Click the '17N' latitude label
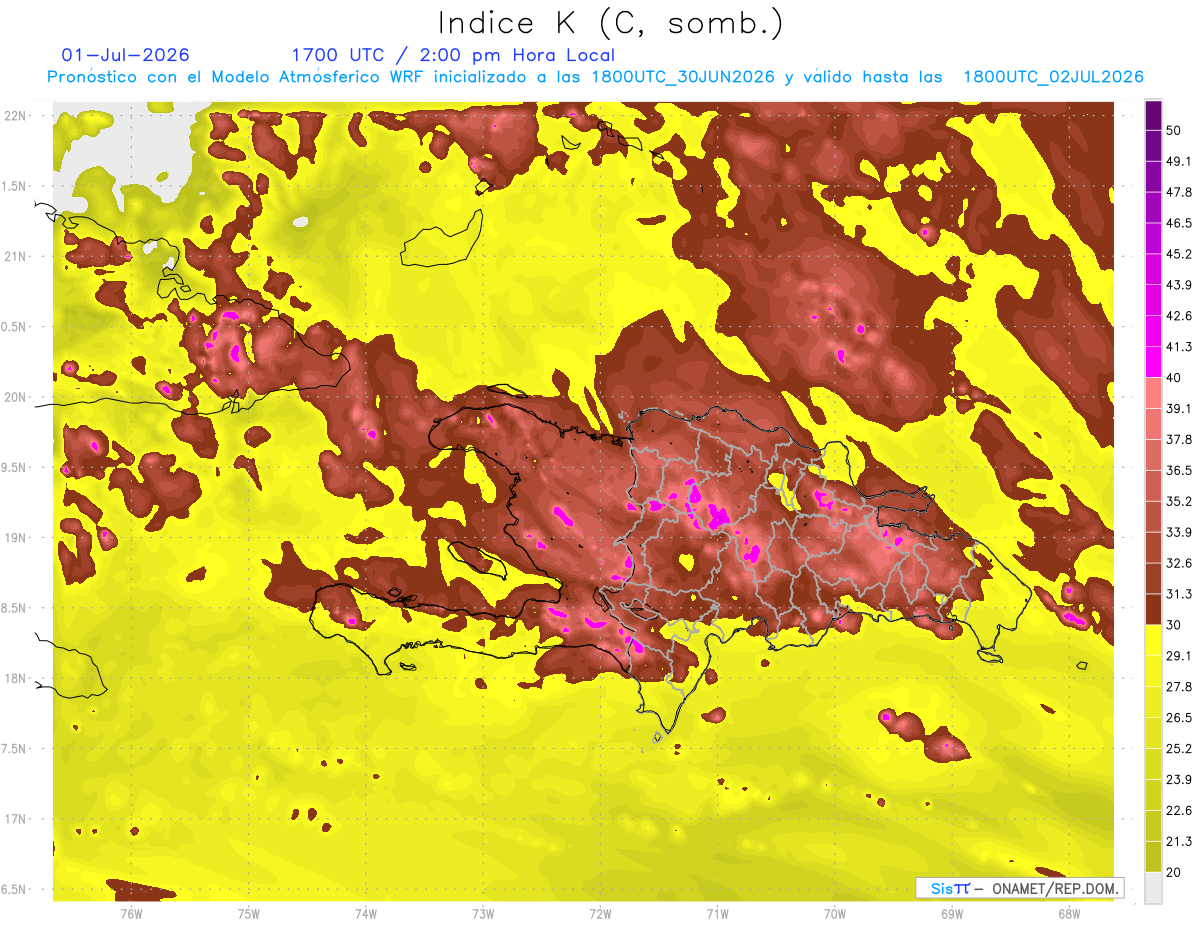The image size is (1200, 927). coord(16,819)
